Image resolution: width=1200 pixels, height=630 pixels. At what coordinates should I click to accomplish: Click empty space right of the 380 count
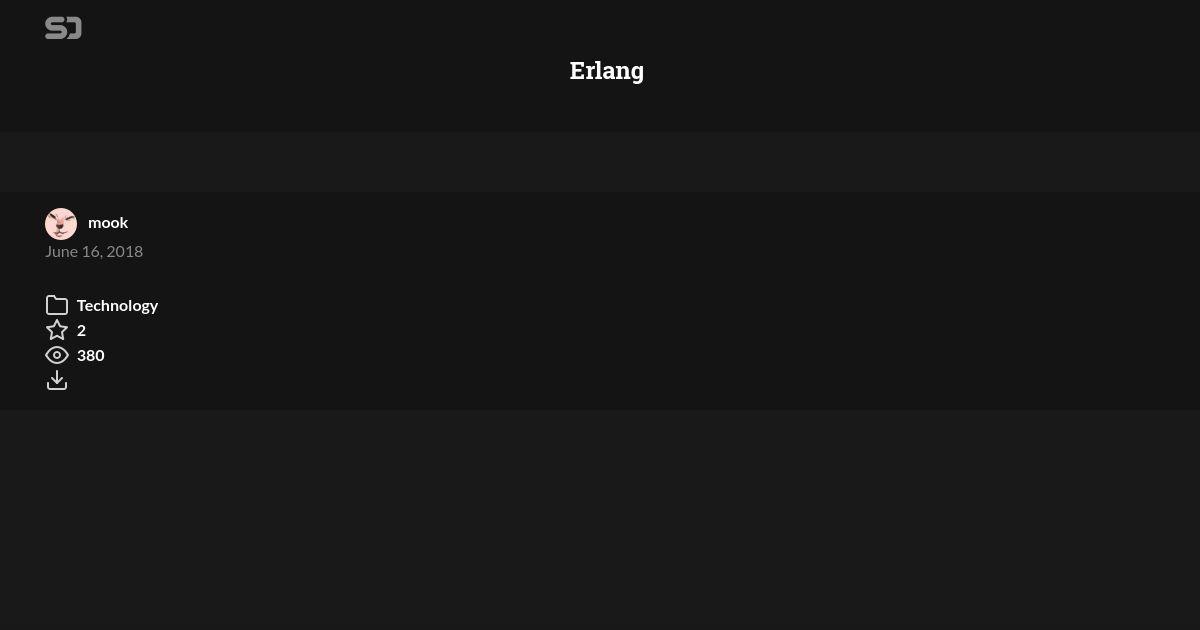point(600,355)
